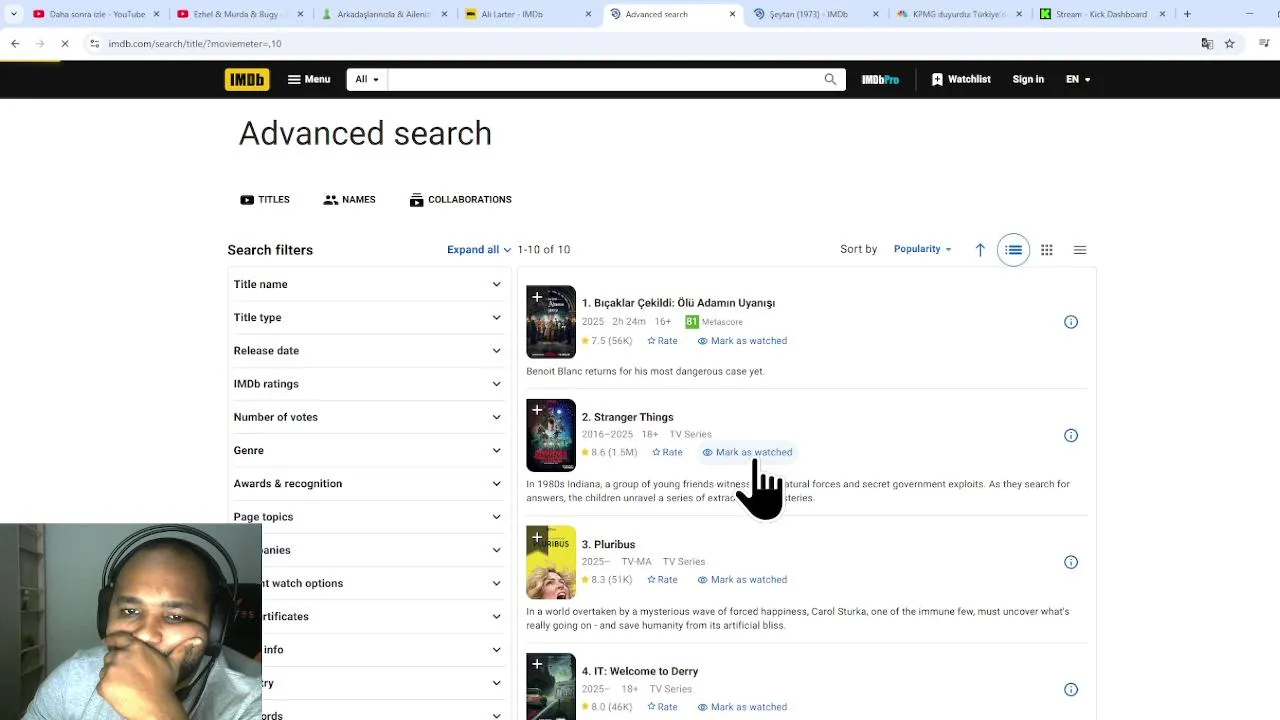Open info icon for Bıçaklar Çekildi

[x=1071, y=322]
